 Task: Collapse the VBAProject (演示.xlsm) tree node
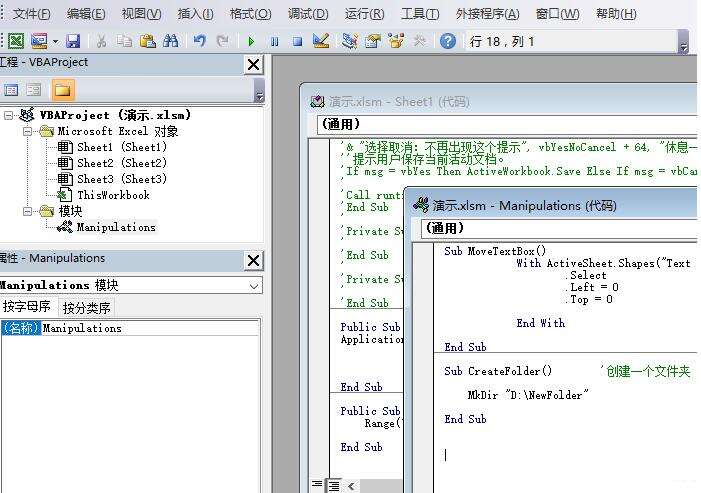point(8,116)
